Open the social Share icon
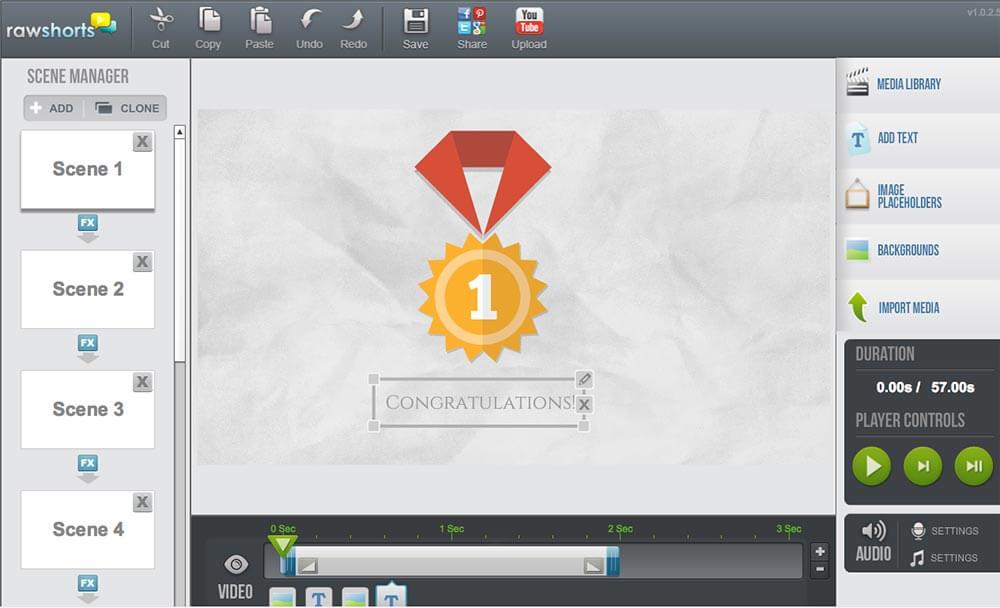Viewport: 1000px width, 608px height. tap(472, 22)
